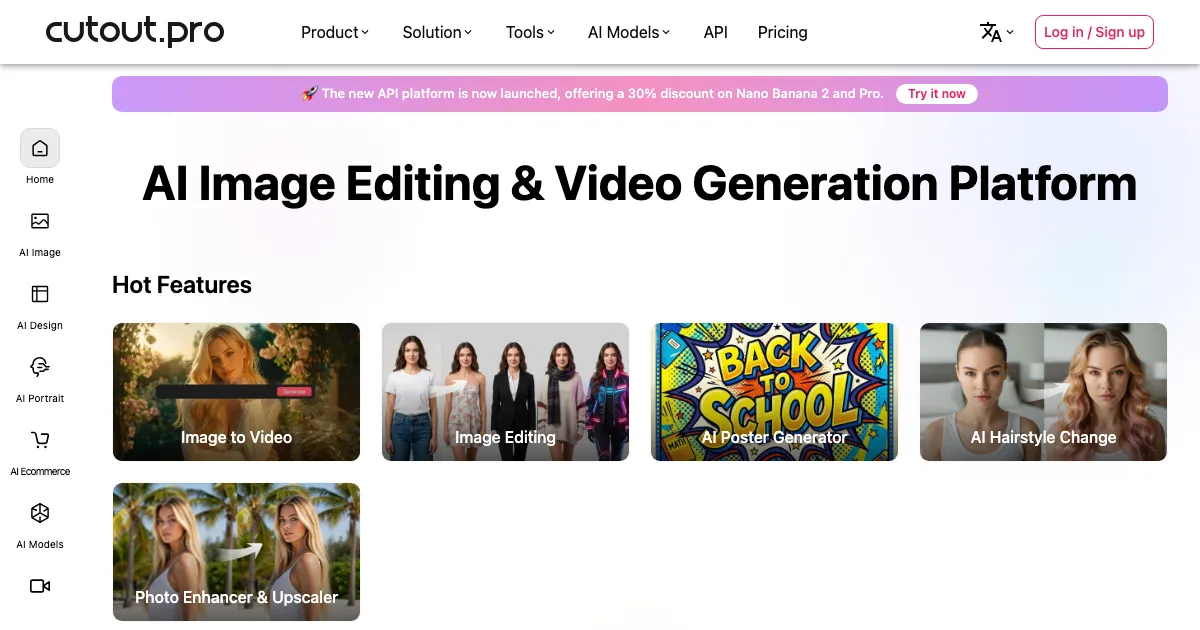Open the AI Models cube icon

pyautogui.click(x=40, y=513)
